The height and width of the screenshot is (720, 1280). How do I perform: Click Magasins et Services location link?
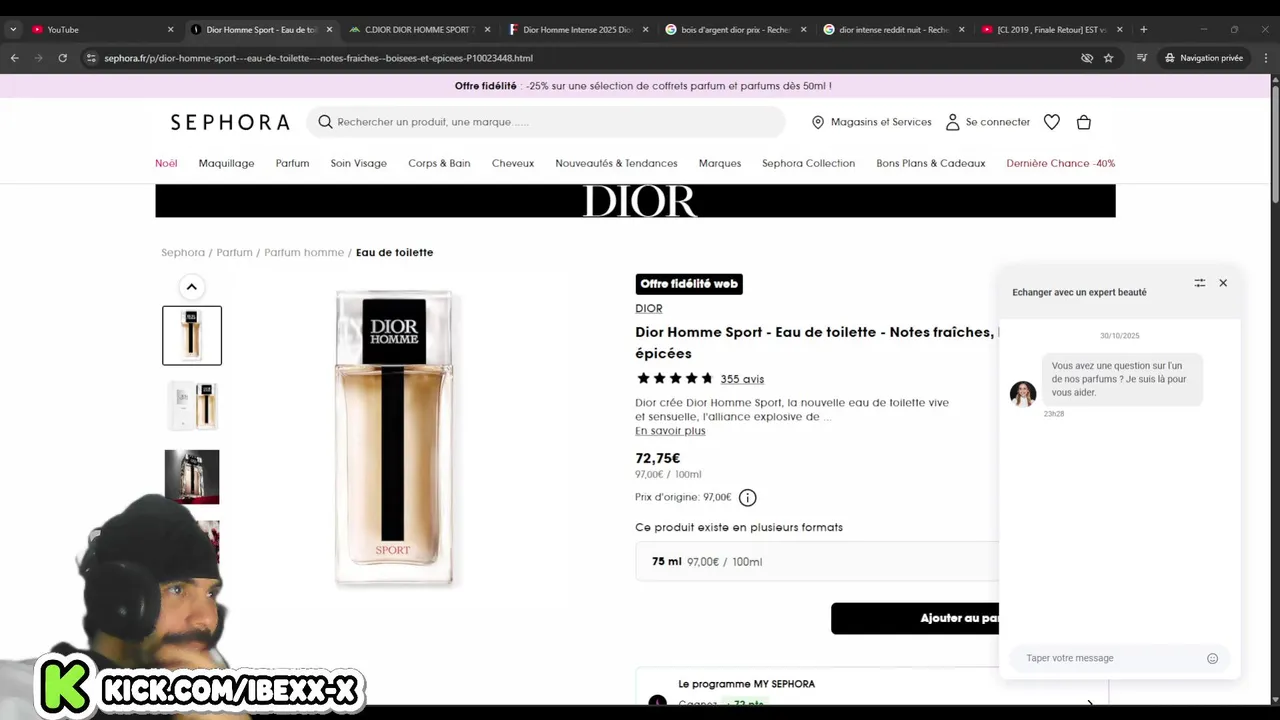871,122
